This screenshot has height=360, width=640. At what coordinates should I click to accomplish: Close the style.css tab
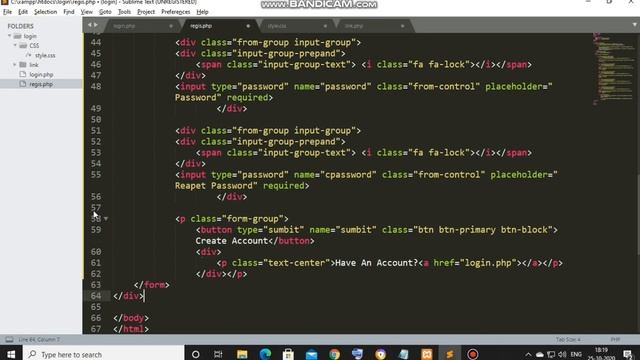pos(325,26)
